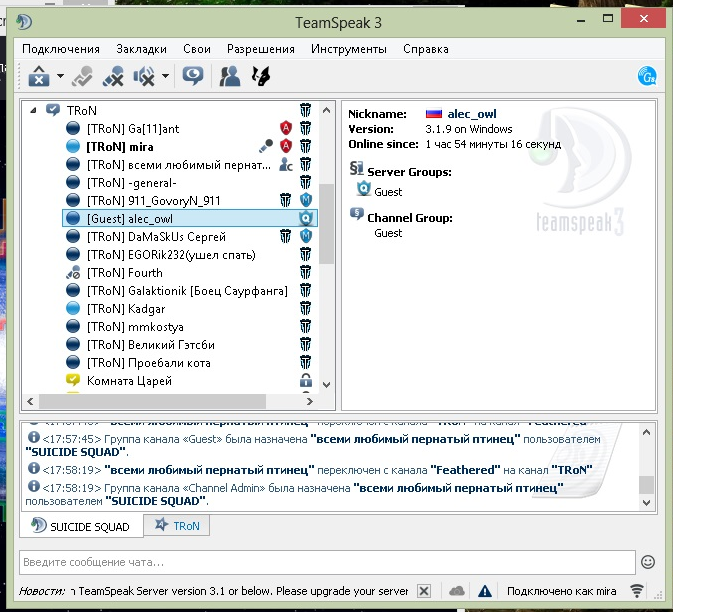Viewport: 703px width, 612px height.
Task: Toggle microphone mute in the toolbar
Action: click(x=113, y=76)
